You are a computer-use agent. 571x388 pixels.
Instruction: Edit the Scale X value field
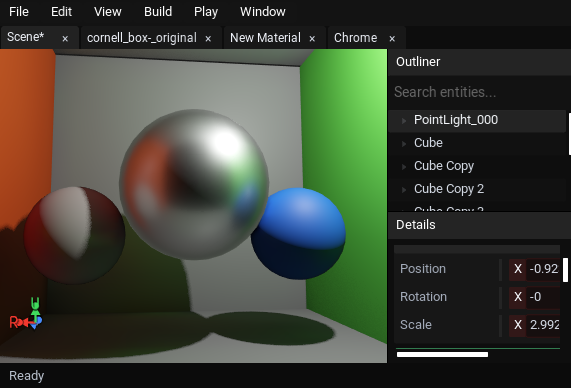pyautogui.click(x=543, y=325)
